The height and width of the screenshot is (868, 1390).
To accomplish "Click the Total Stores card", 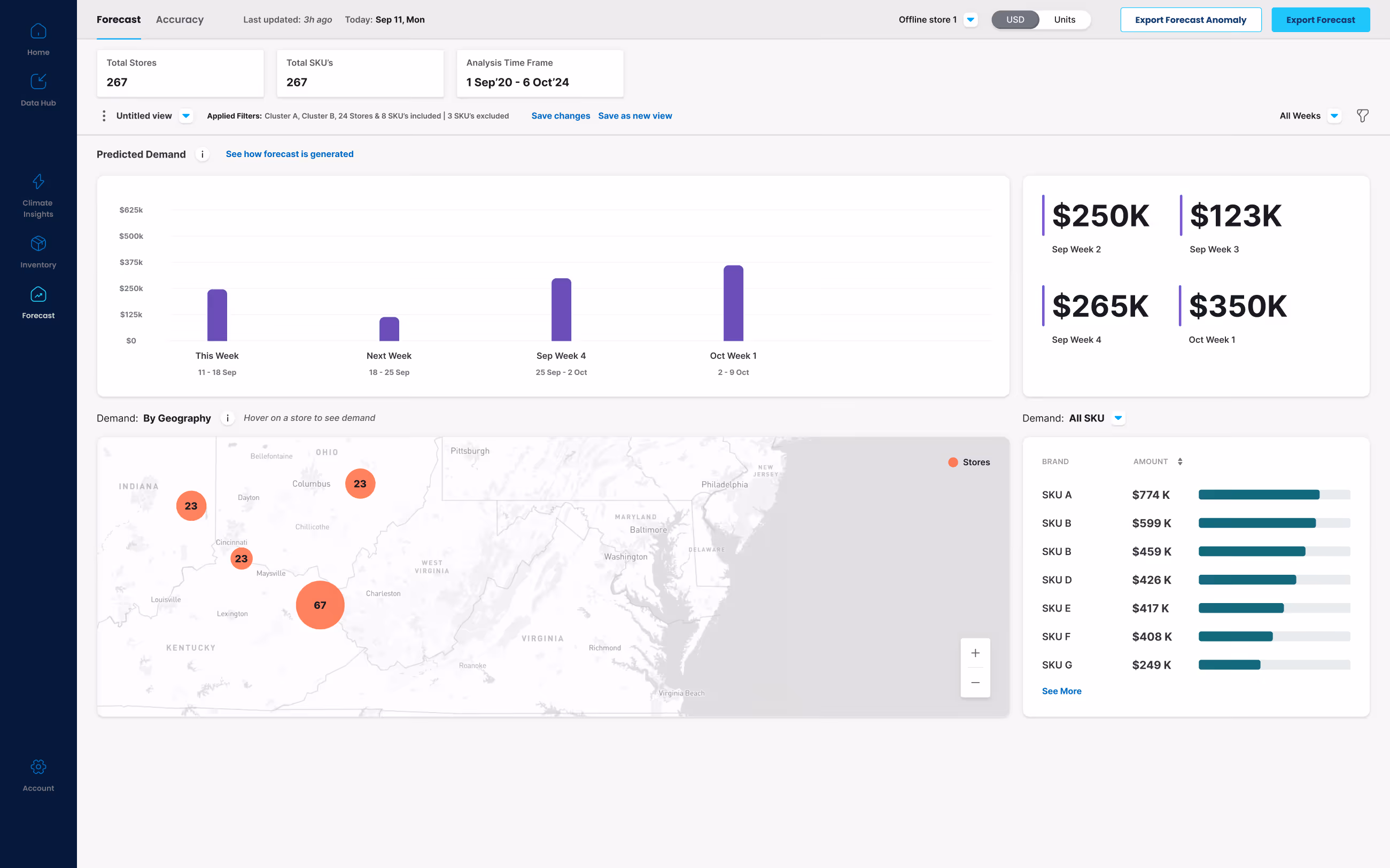I will click(180, 74).
